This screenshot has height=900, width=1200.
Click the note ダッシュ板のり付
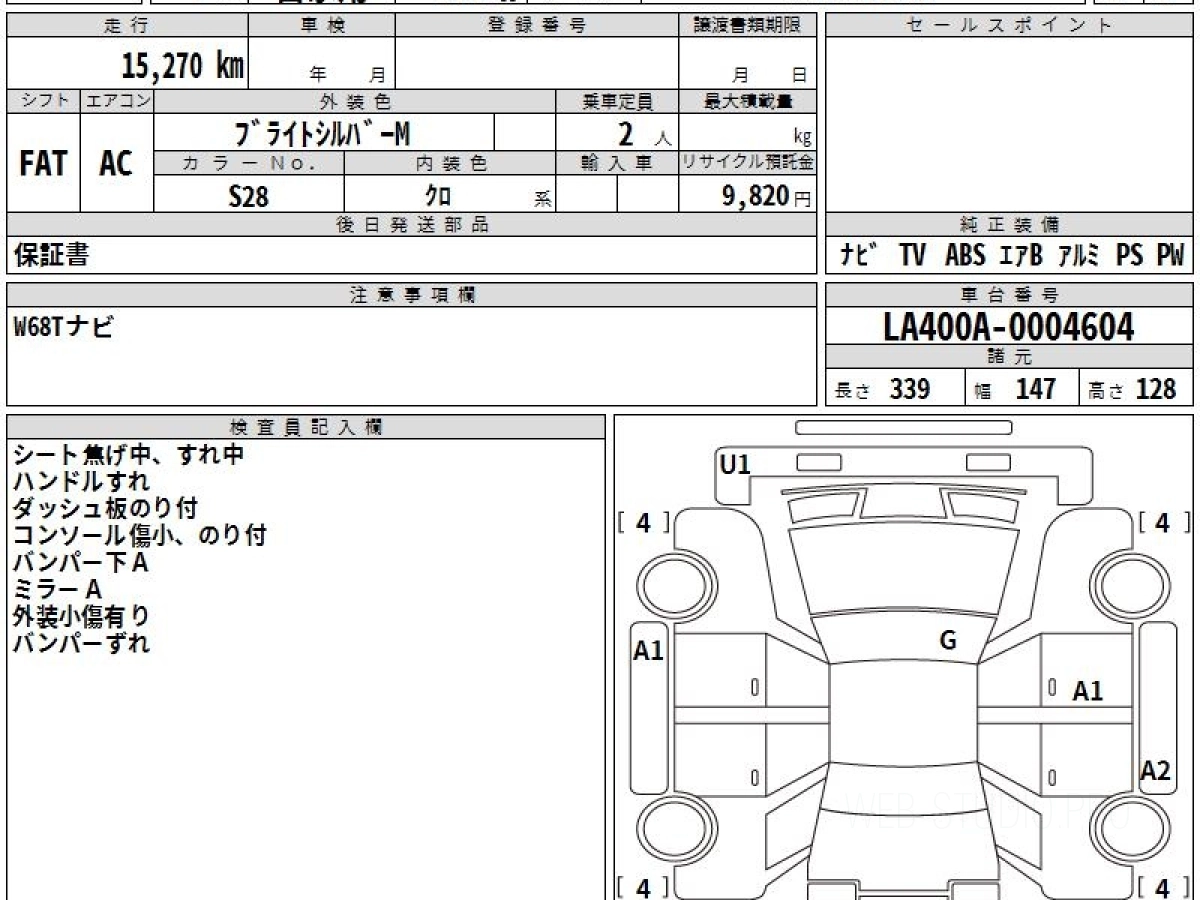105,509
